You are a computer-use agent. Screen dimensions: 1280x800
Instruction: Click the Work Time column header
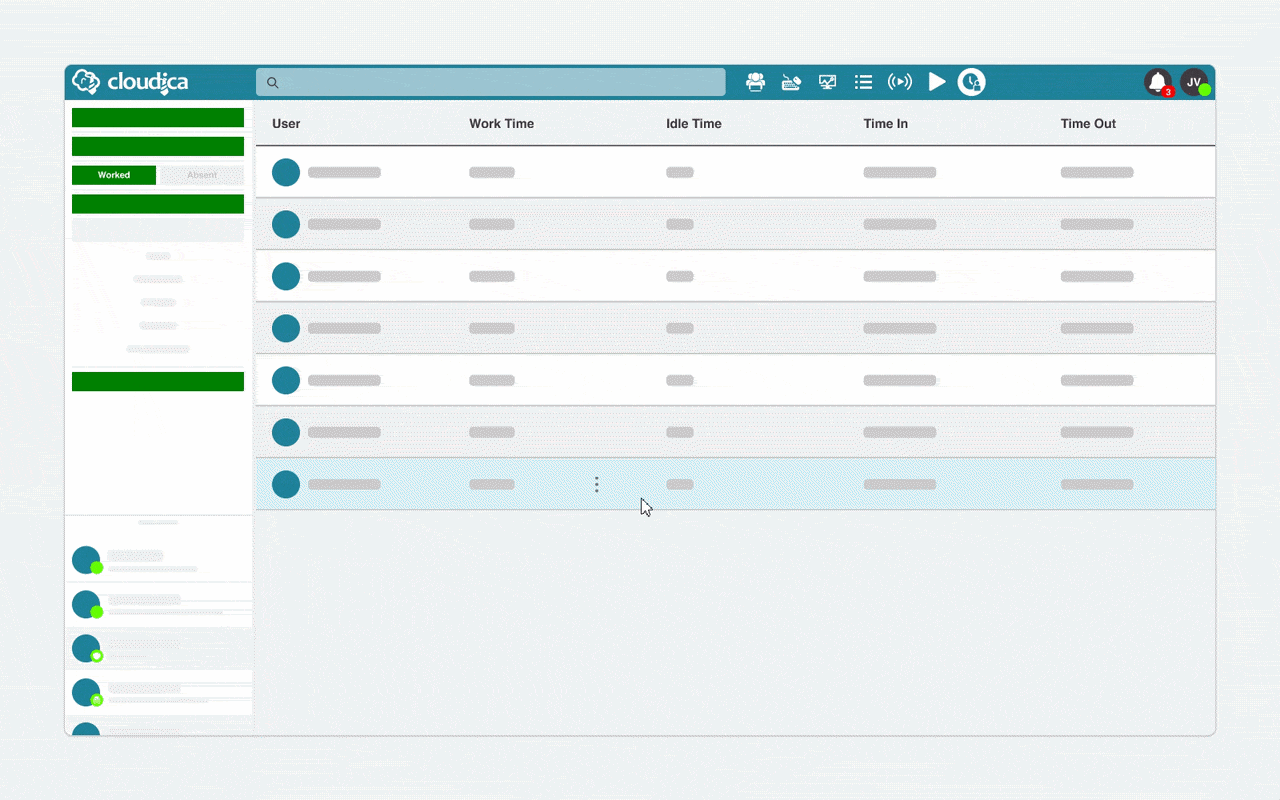click(501, 124)
